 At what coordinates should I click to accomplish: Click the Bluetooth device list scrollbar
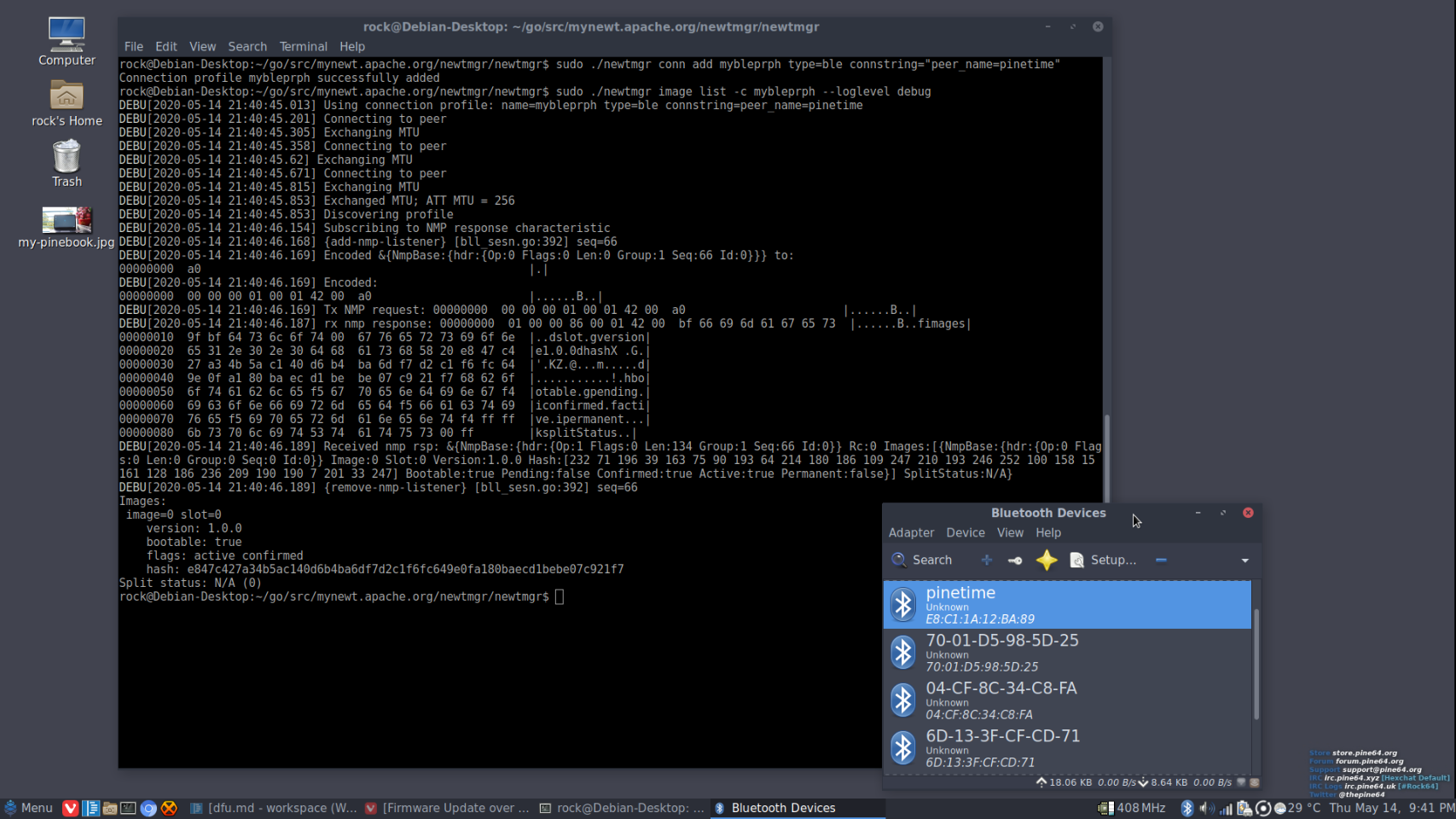[x=1256, y=665]
